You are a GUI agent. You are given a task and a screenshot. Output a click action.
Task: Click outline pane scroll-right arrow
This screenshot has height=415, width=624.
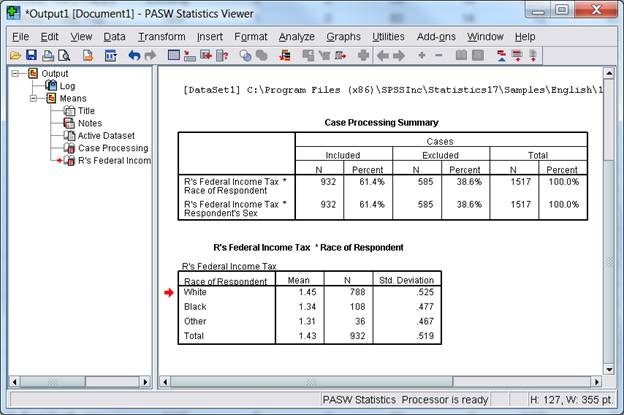click(x=145, y=382)
